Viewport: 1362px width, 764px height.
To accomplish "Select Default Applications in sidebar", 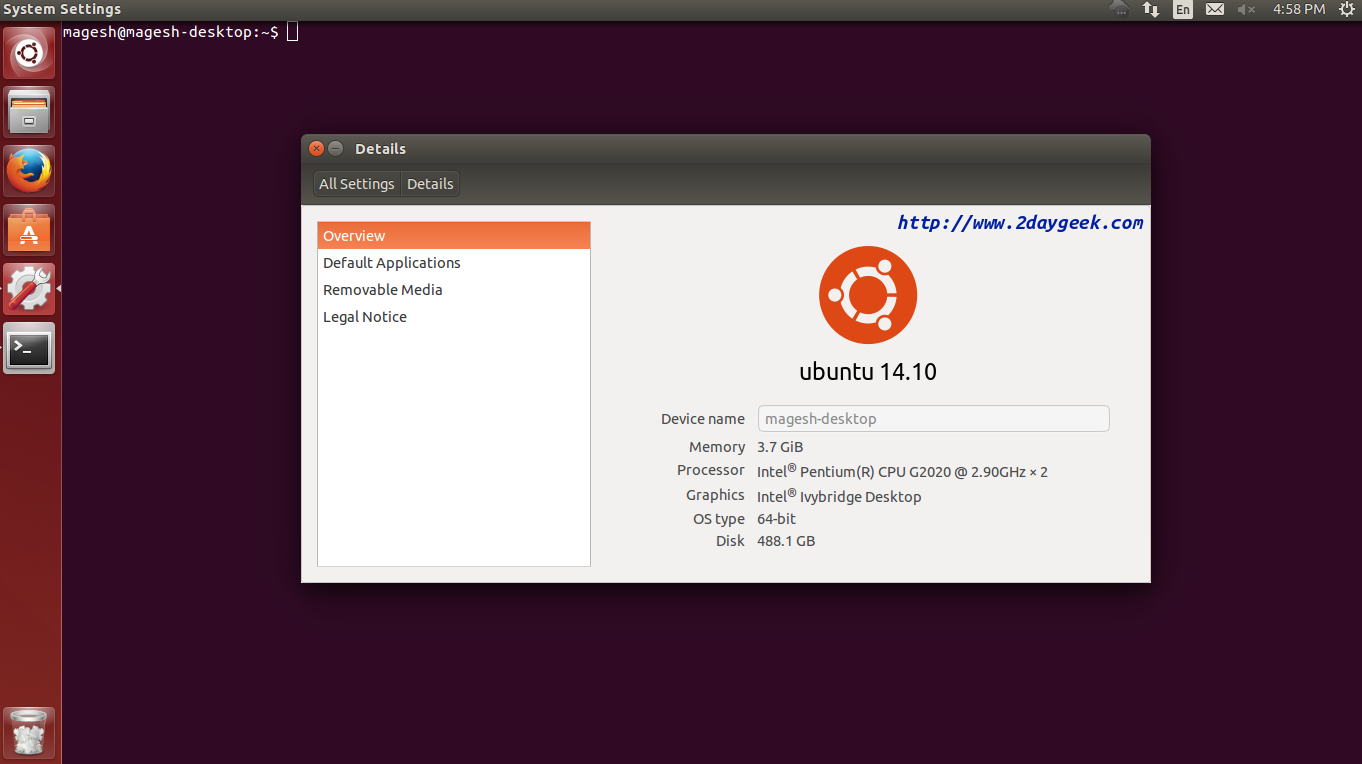I will tap(392, 263).
